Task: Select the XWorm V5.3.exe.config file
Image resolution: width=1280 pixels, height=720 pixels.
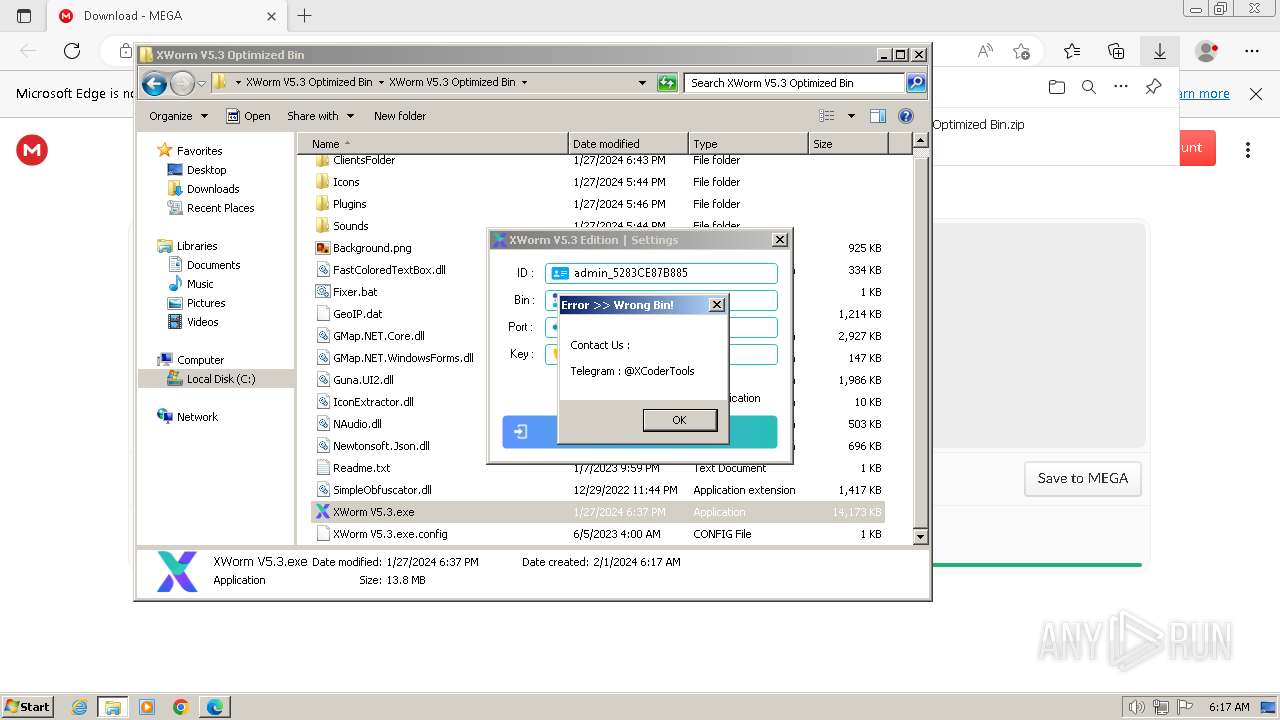Action: tap(390, 534)
